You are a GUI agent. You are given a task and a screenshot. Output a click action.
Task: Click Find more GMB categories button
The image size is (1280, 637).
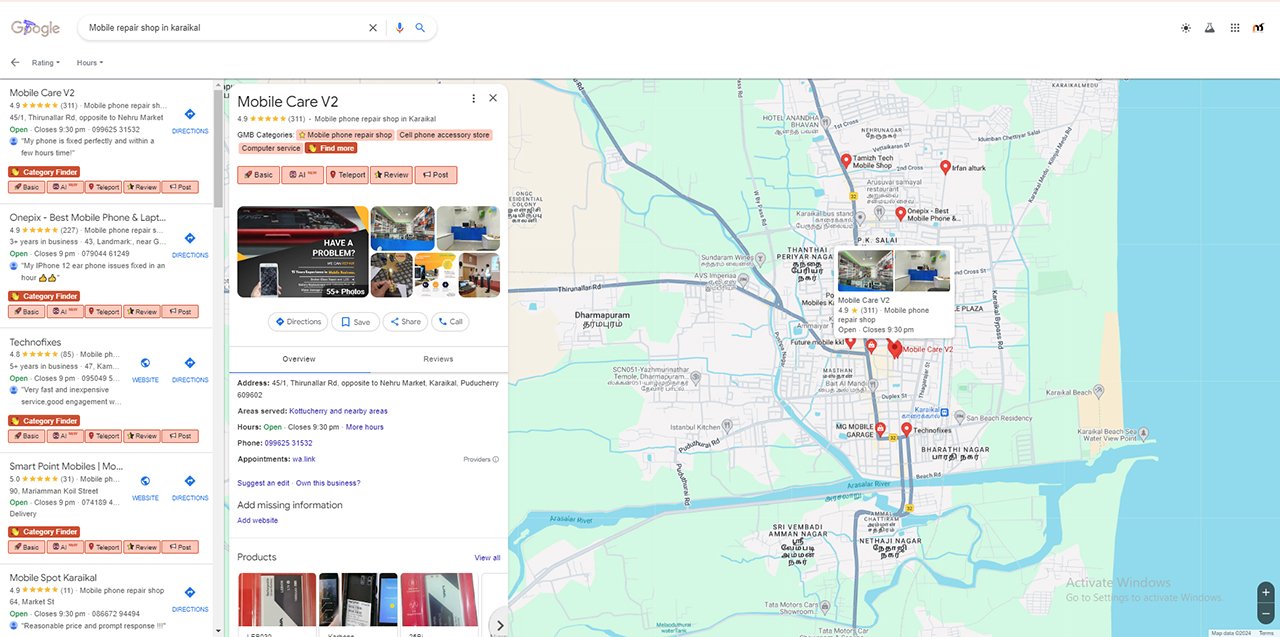[331, 148]
